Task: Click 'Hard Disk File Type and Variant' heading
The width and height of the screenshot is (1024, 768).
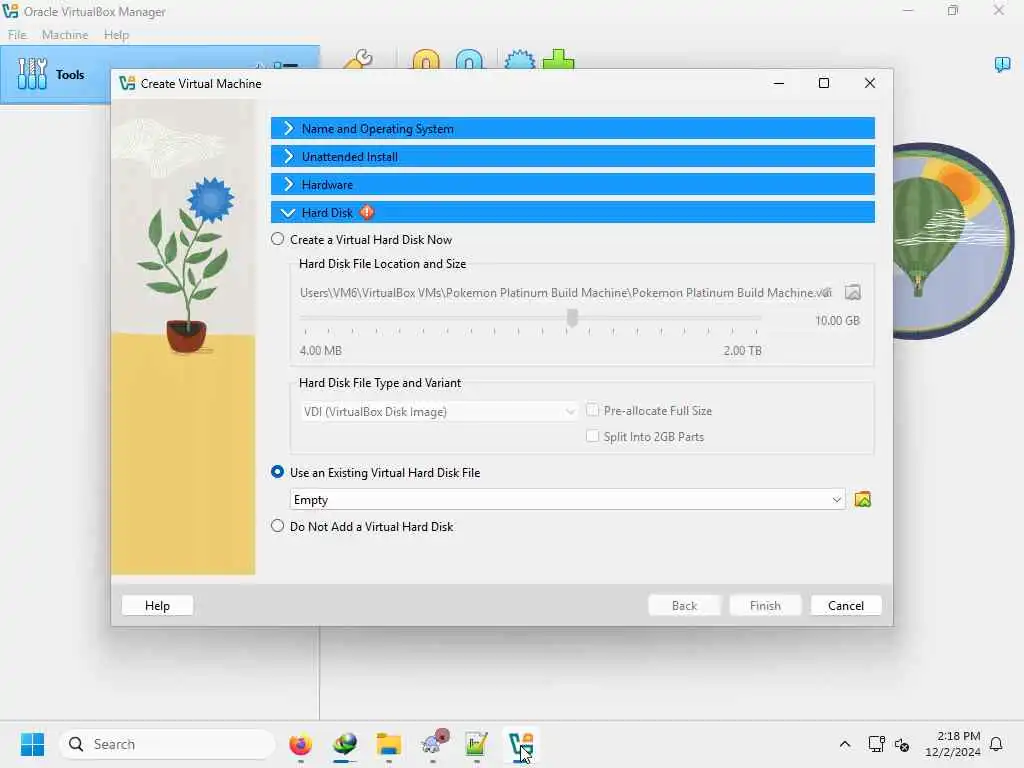Action: 380,383
